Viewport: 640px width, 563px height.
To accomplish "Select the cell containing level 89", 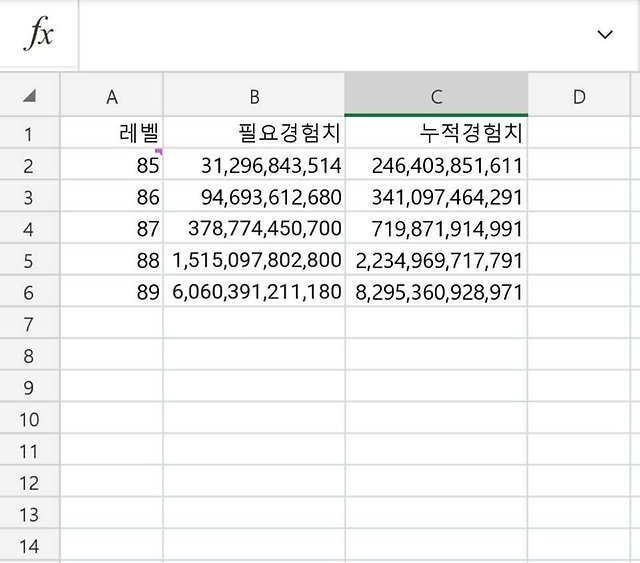I will [x=111, y=292].
